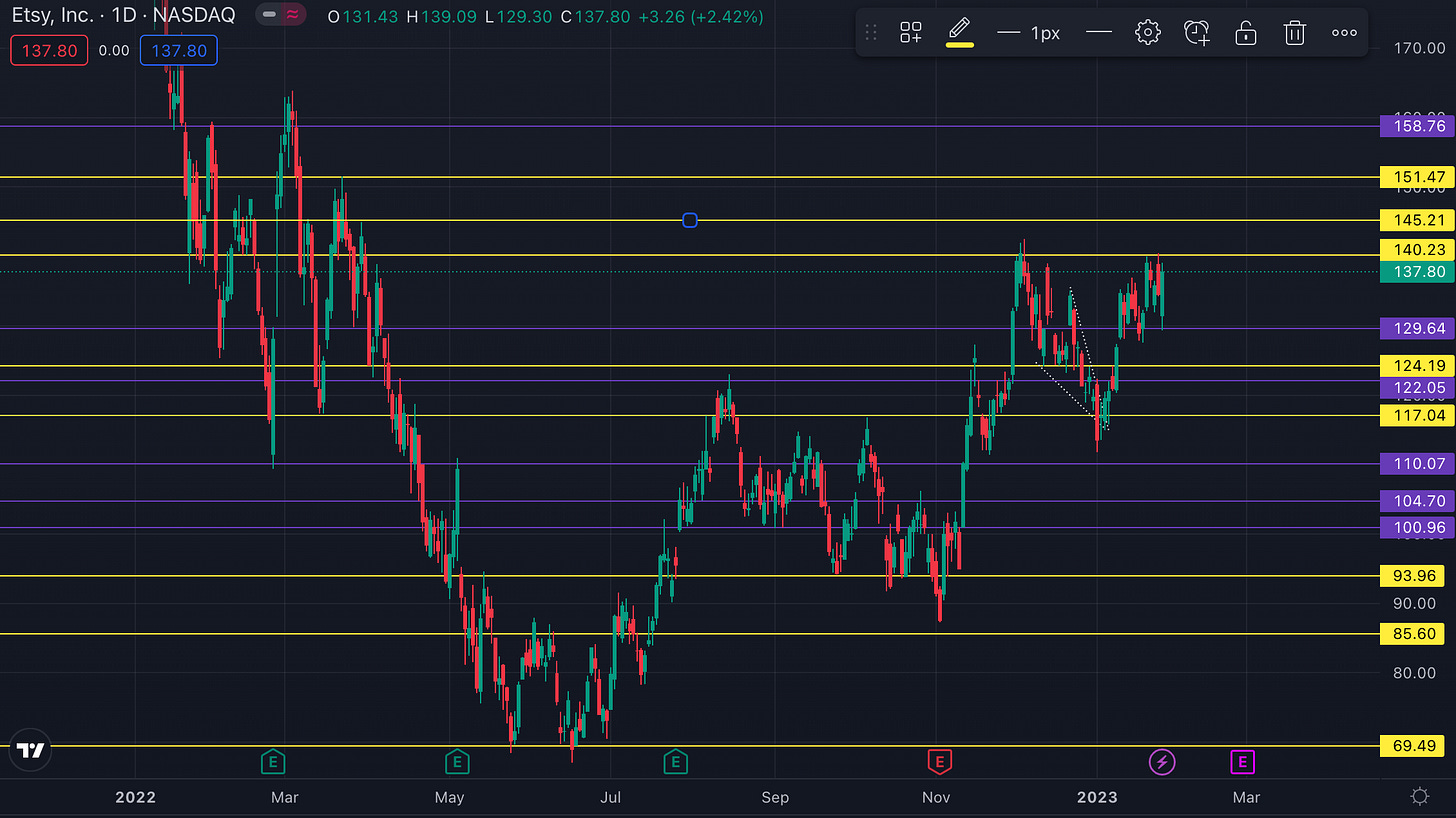
Task: Click the 170.00 axis tick label
Action: [x=1417, y=47]
